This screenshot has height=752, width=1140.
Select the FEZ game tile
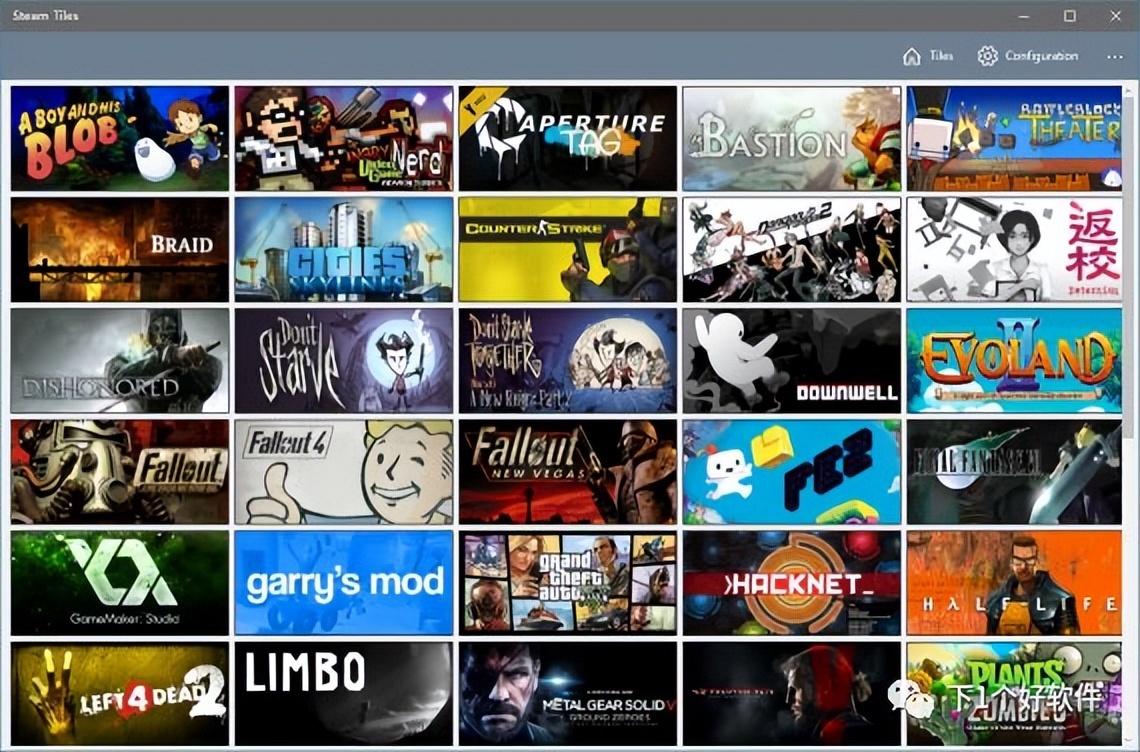(x=792, y=472)
